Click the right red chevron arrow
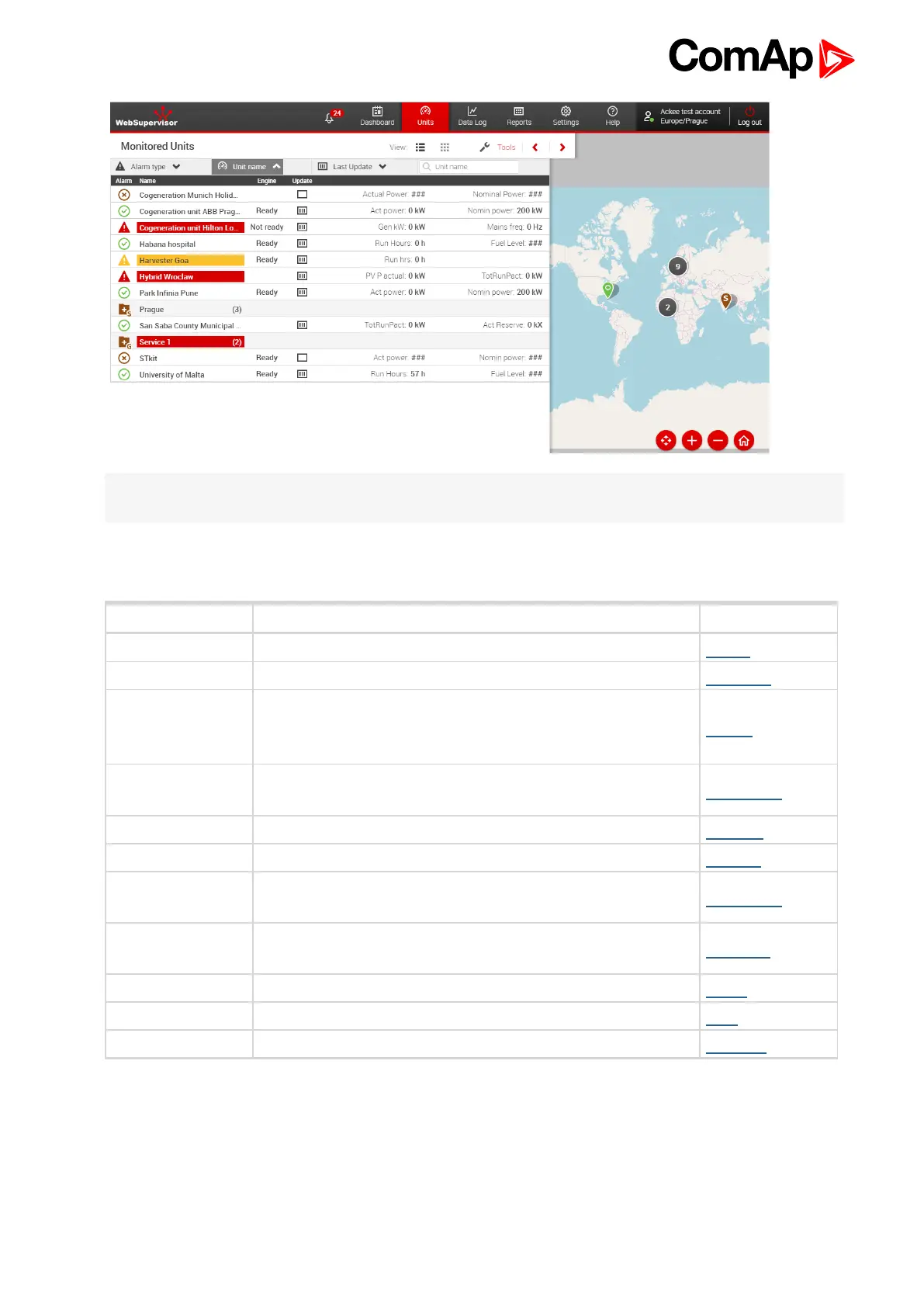Image resolution: width=924 pixels, height=1307 pixels. 562,147
